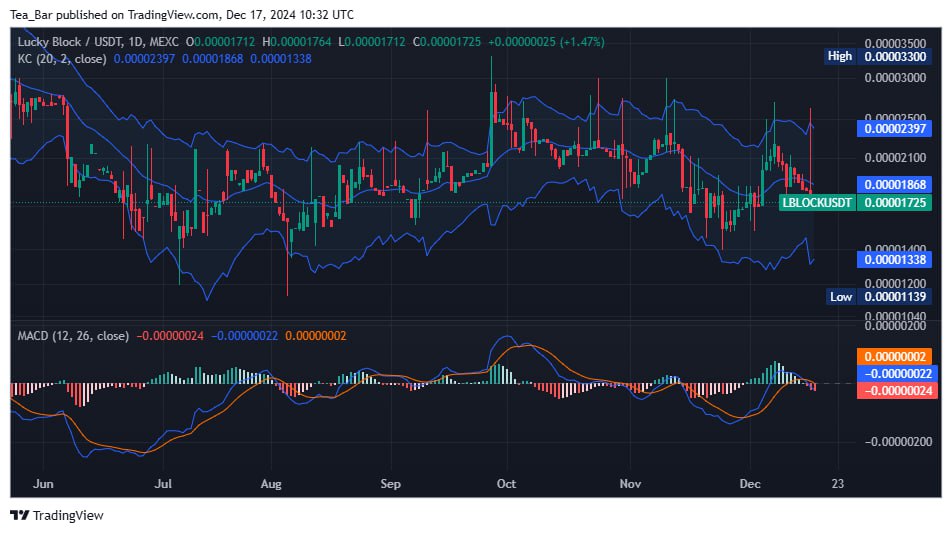Screen dimensions: 952x533
Task: Click the 'Oct' label on time axis
Action: tap(506, 484)
